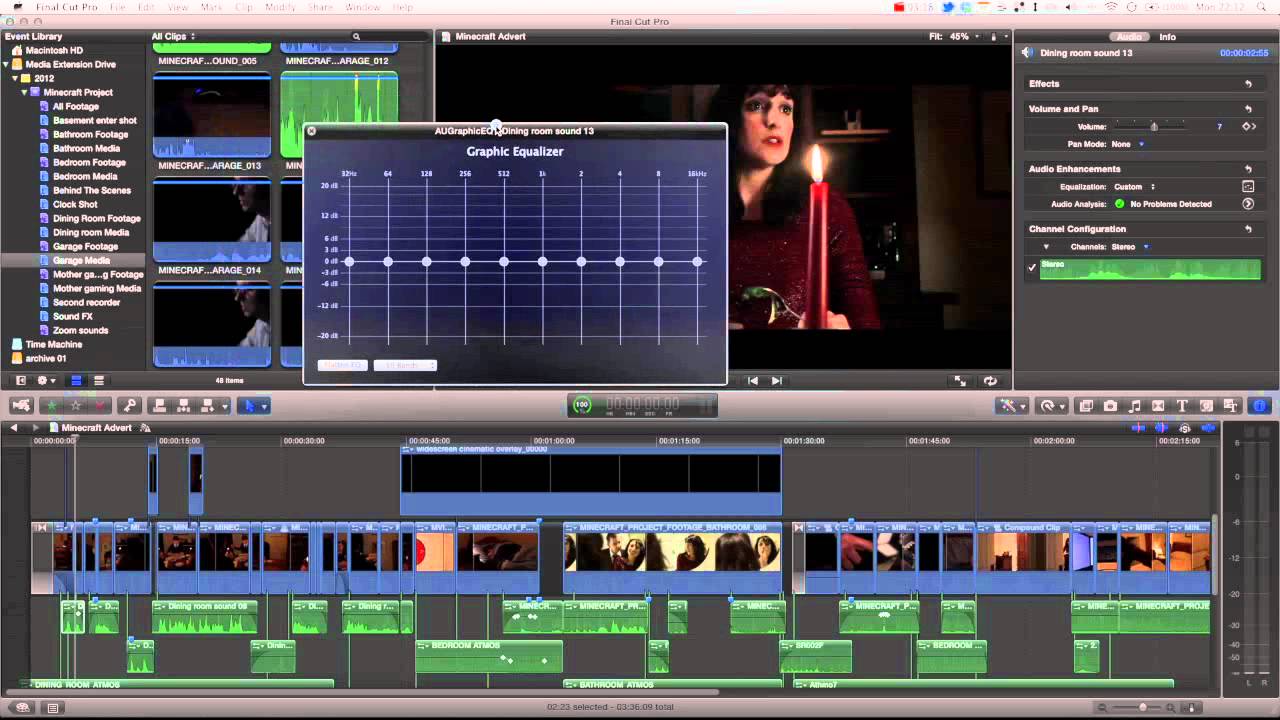Viewport: 1280px width, 720px height.
Task: Open event browser gear action menu
Action: (x=46, y=381)
